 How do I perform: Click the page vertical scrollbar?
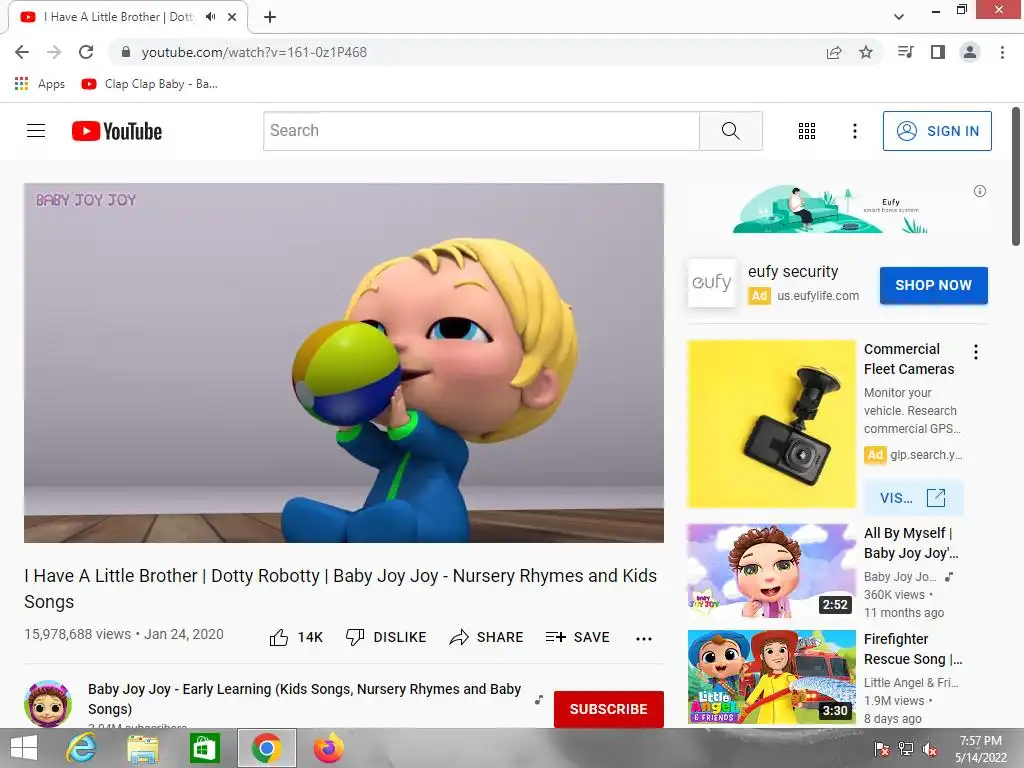pos(1016,177)
